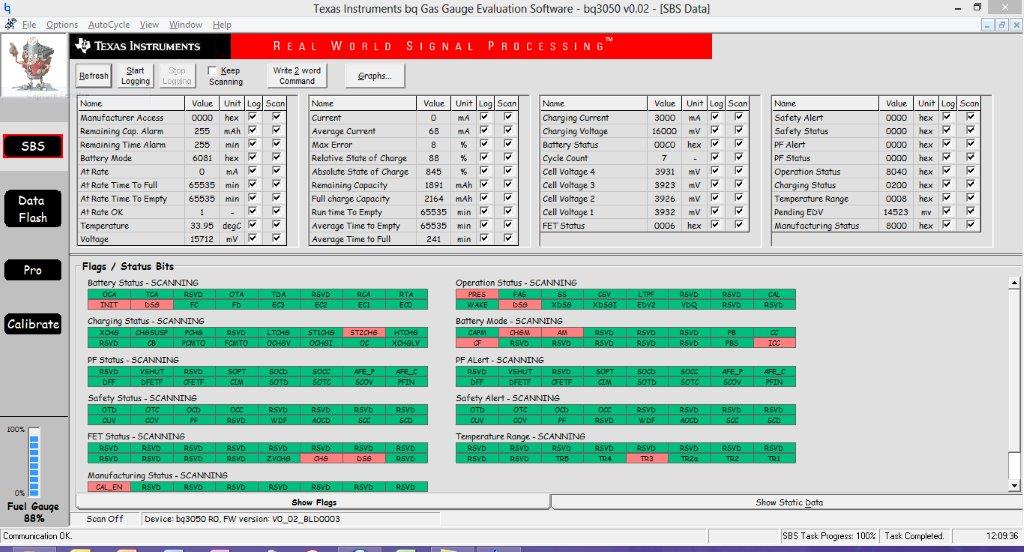The image size is (1024, 552).
Task: Toggle Scan checkbox for FET Status
Action: 739,225
